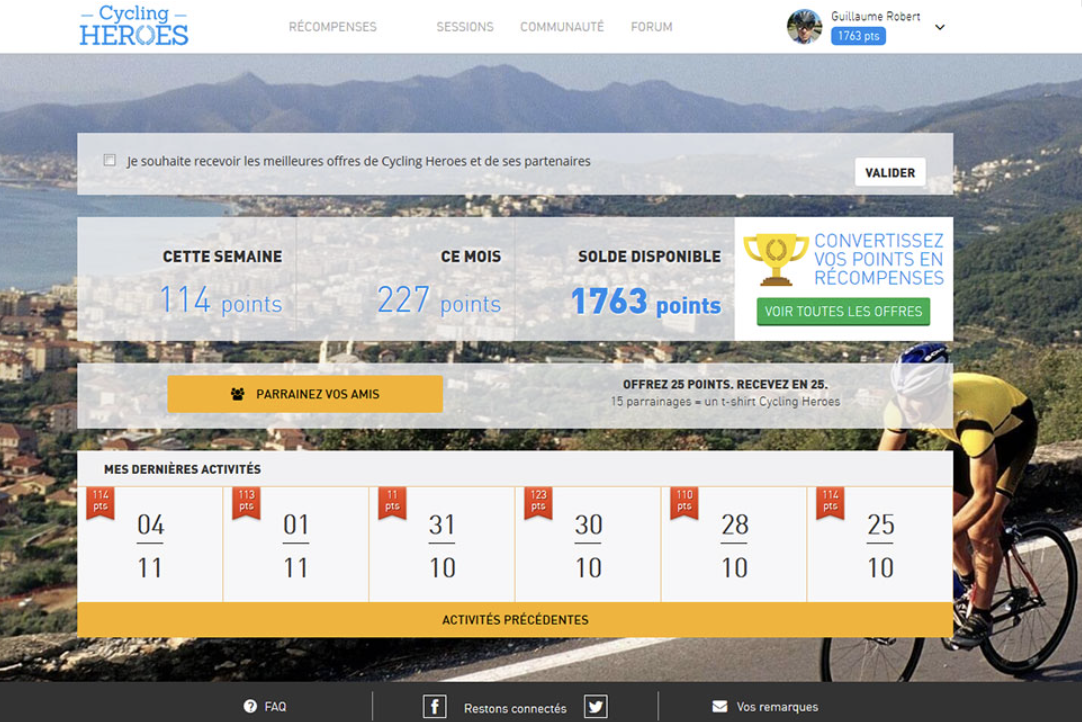Click the 1763 pts badge in the header

pos(858,34)
